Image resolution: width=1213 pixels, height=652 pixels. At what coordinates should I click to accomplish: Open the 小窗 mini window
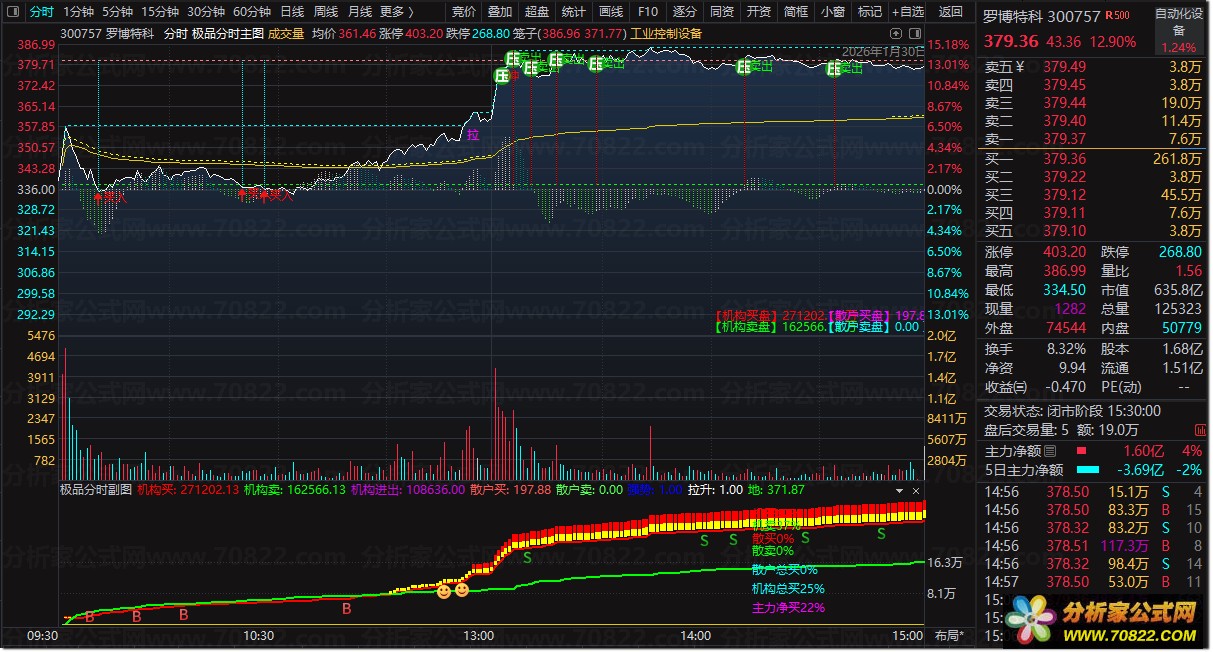point(832,12)
